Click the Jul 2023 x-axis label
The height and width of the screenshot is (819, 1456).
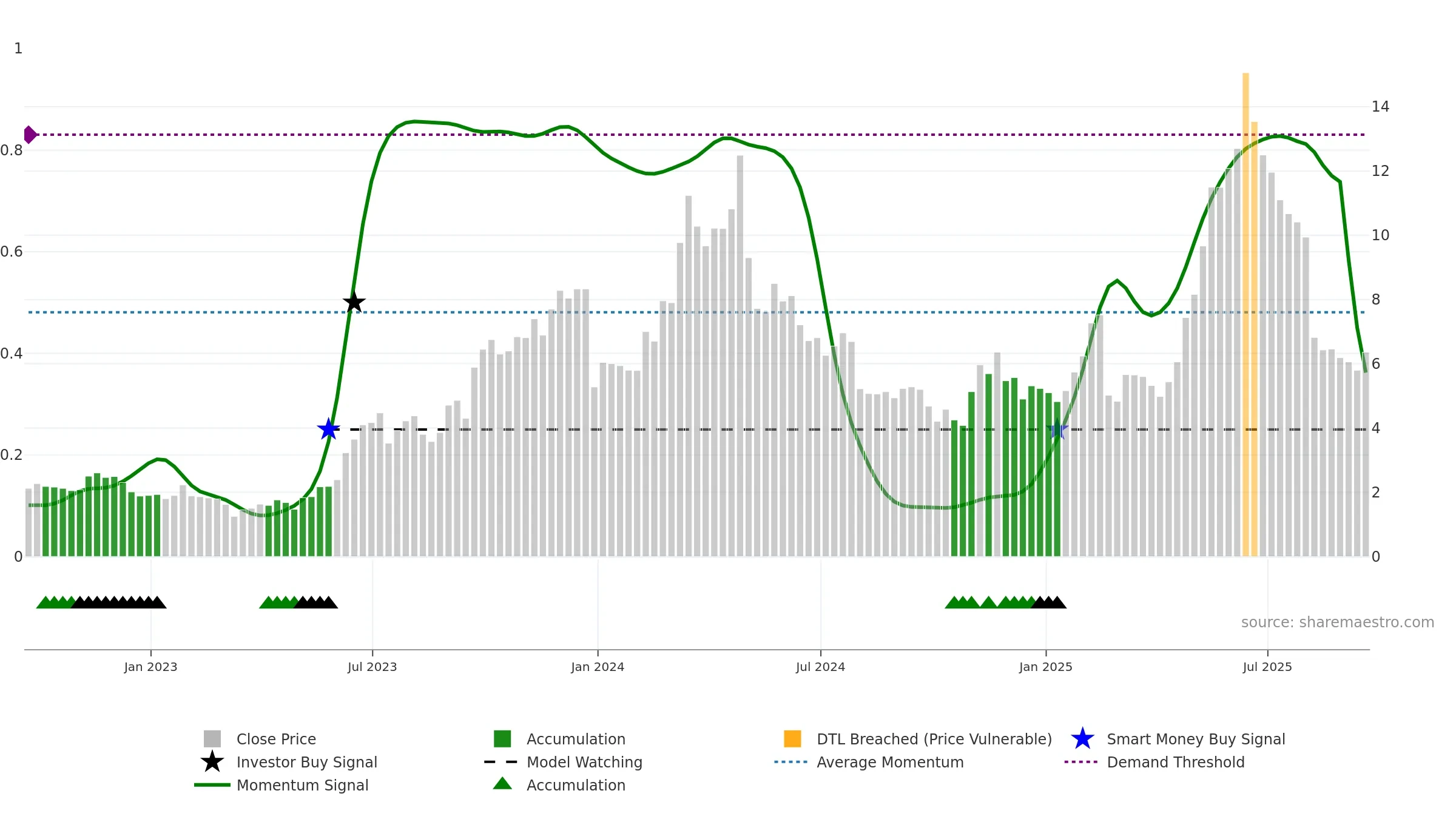372,667
